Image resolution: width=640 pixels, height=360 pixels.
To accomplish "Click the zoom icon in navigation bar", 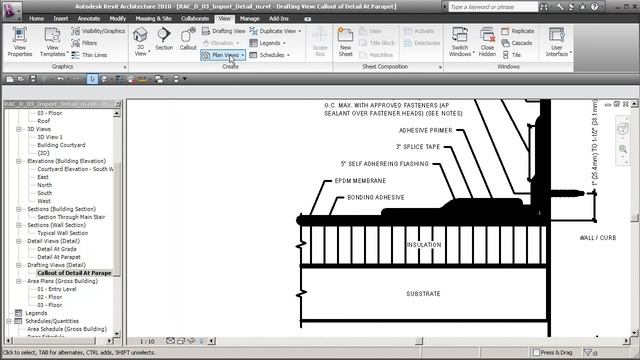I will coord(623,149).
